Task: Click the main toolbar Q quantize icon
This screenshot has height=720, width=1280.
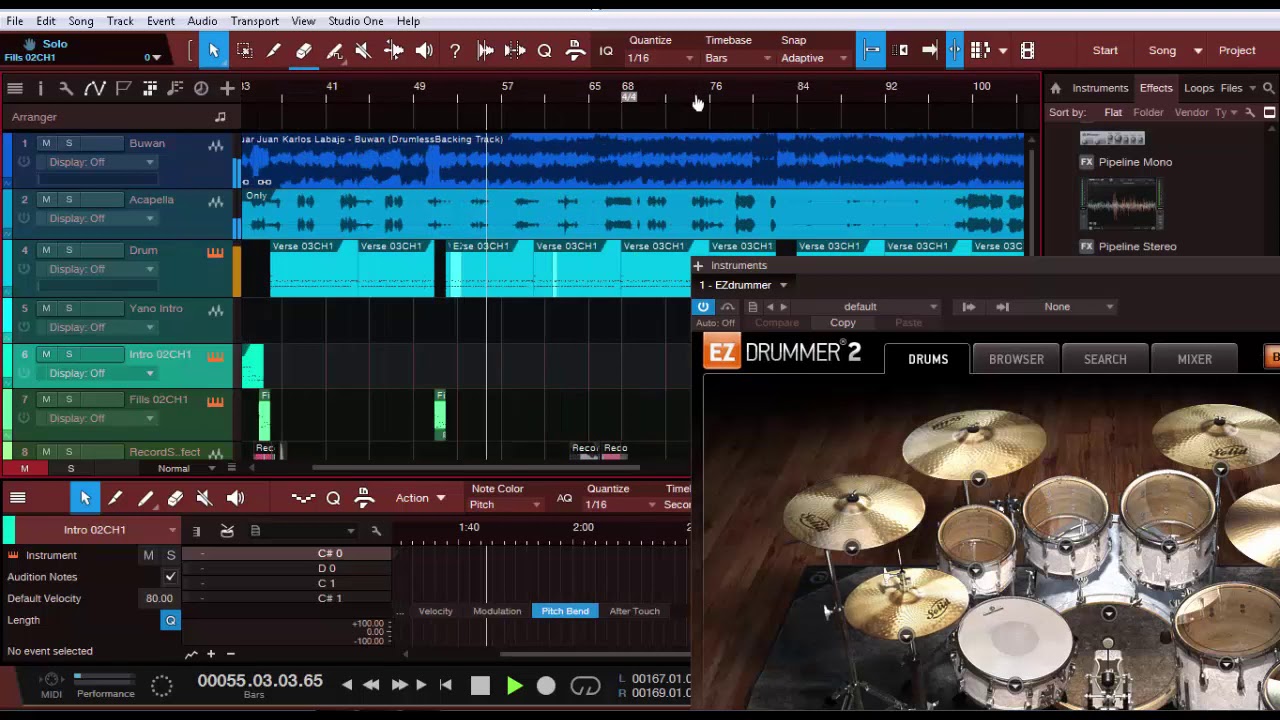Action: tap(545, 50)
